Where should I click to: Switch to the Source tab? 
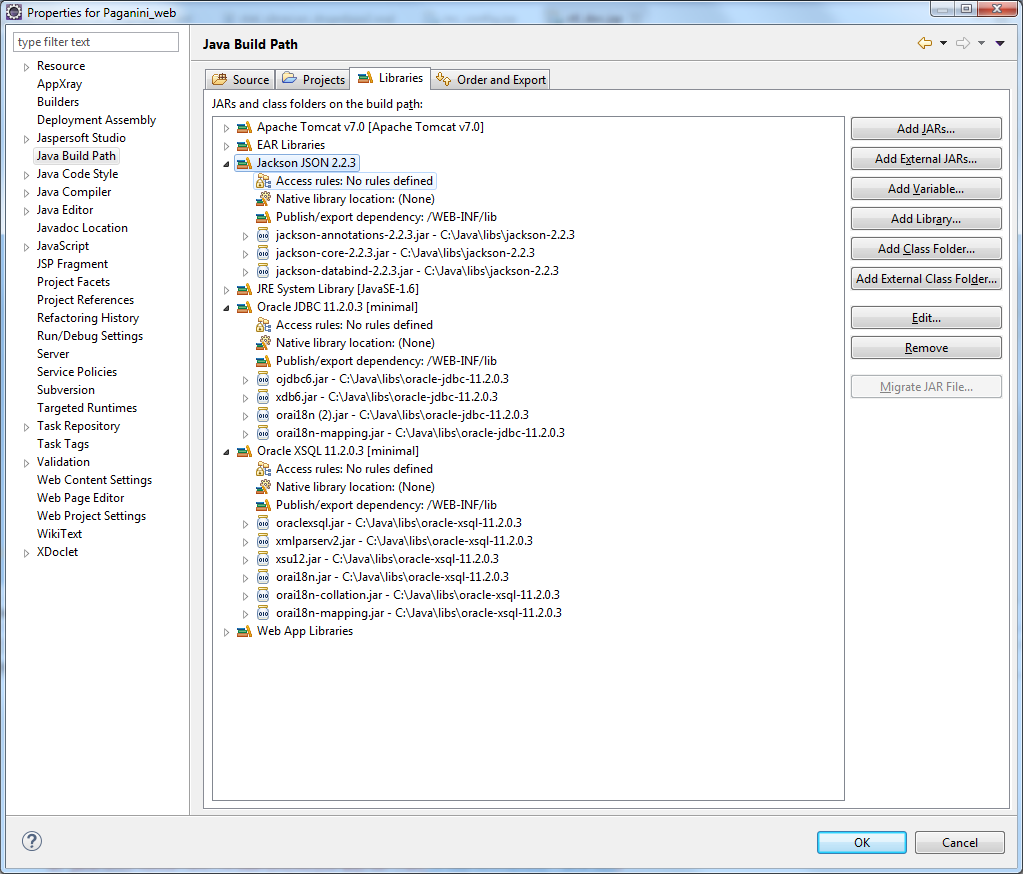tap(240, 80)
